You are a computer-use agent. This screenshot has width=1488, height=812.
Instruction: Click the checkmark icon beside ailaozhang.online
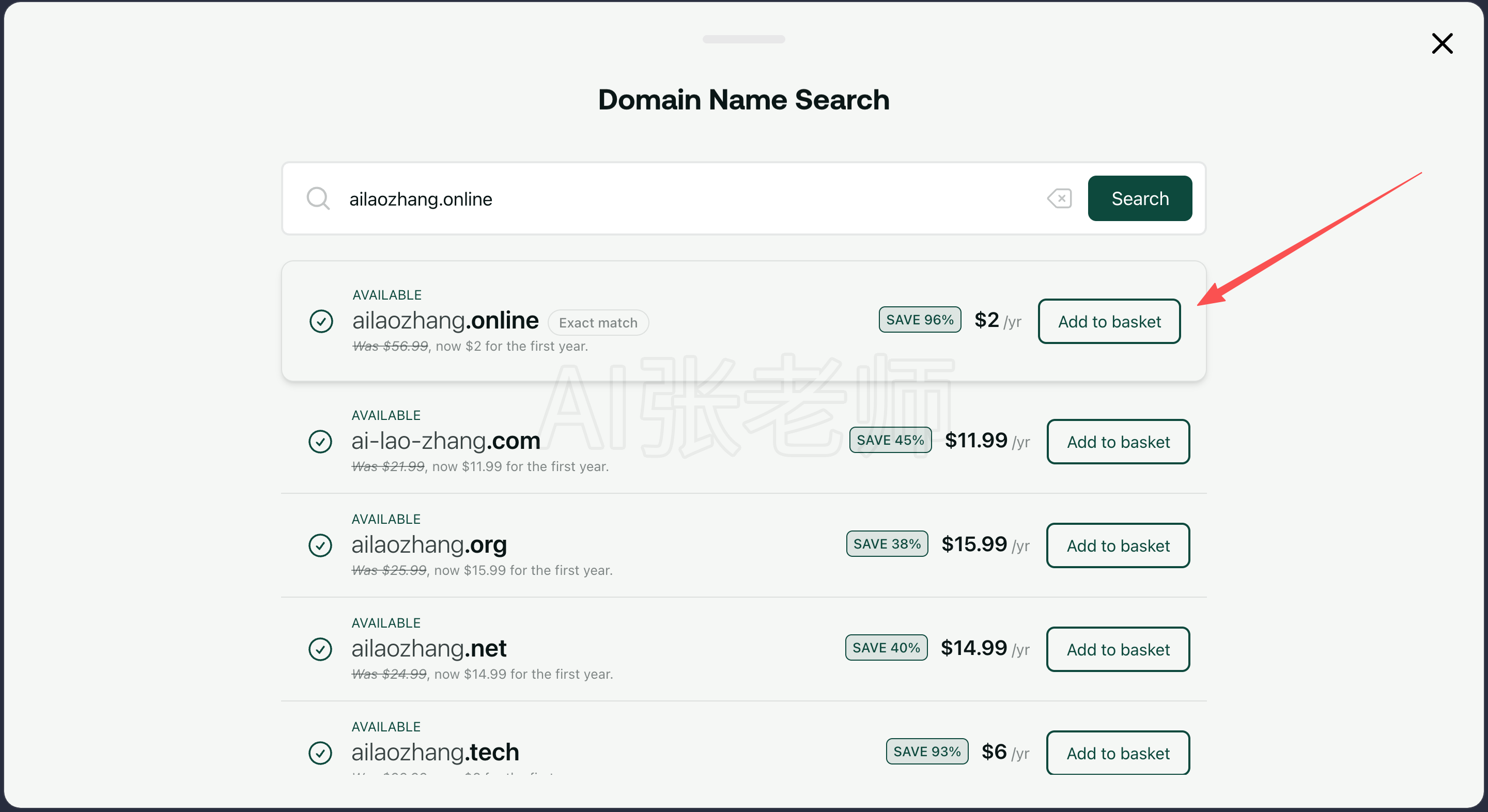coord(321,321)
